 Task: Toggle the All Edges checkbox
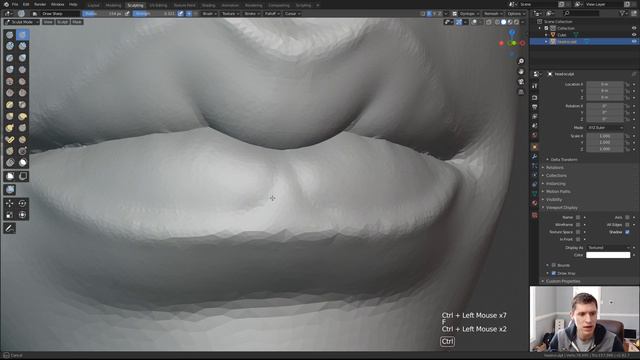click(627, 224)
